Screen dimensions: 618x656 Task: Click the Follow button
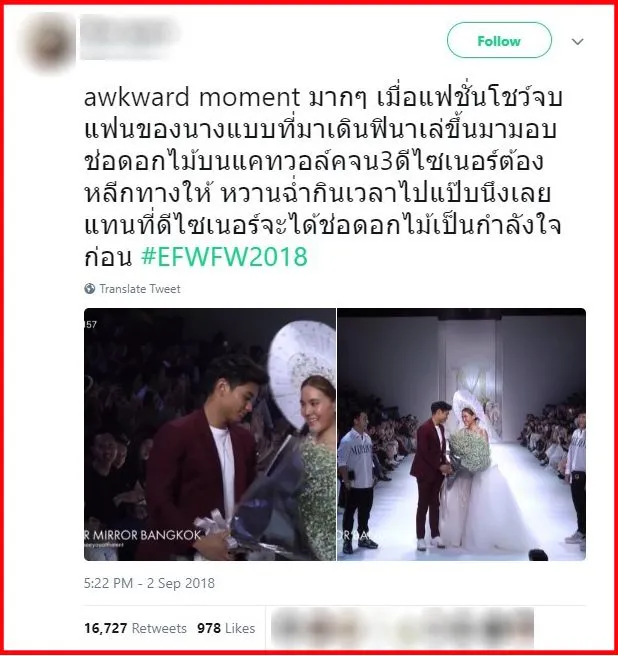point(499,41)
